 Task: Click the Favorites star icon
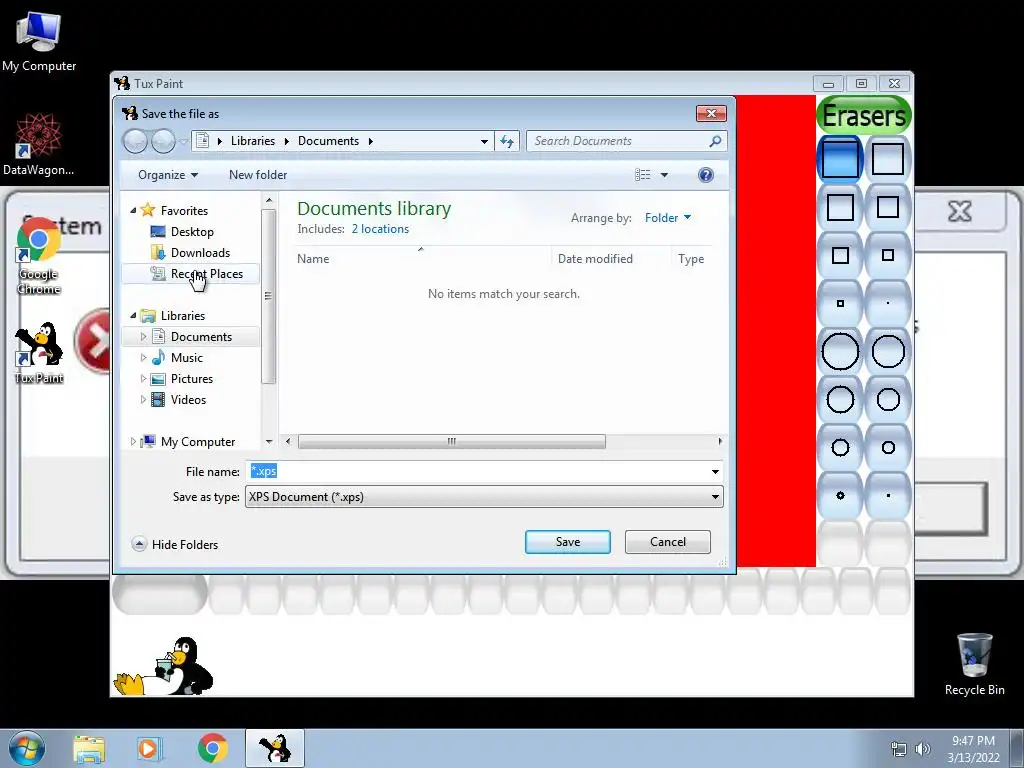(x=148, y=210)
